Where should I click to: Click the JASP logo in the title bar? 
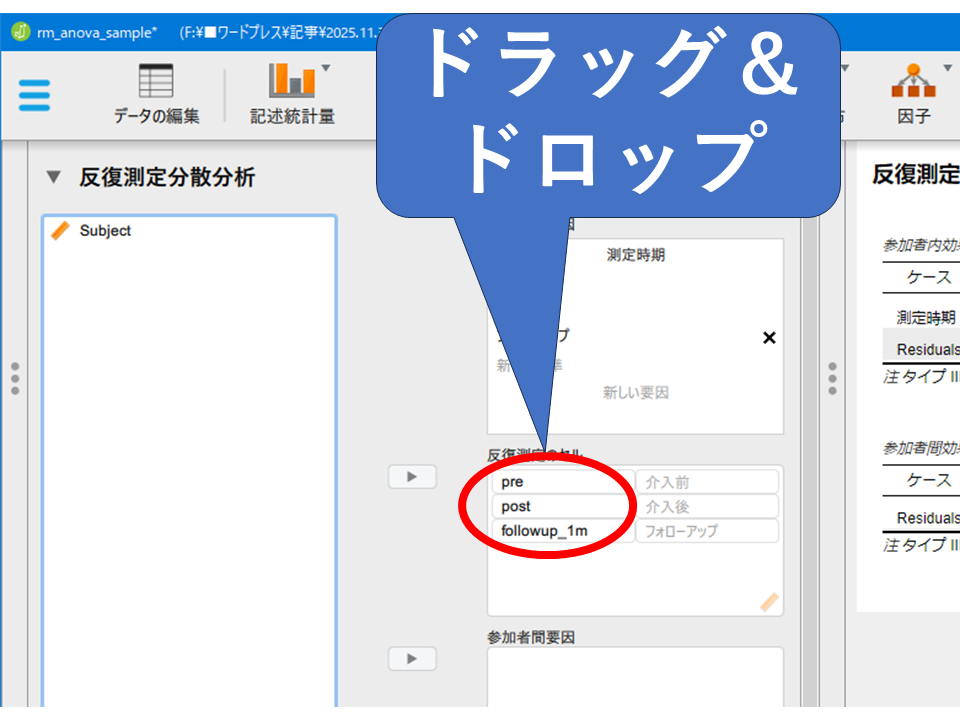(20, 32)
